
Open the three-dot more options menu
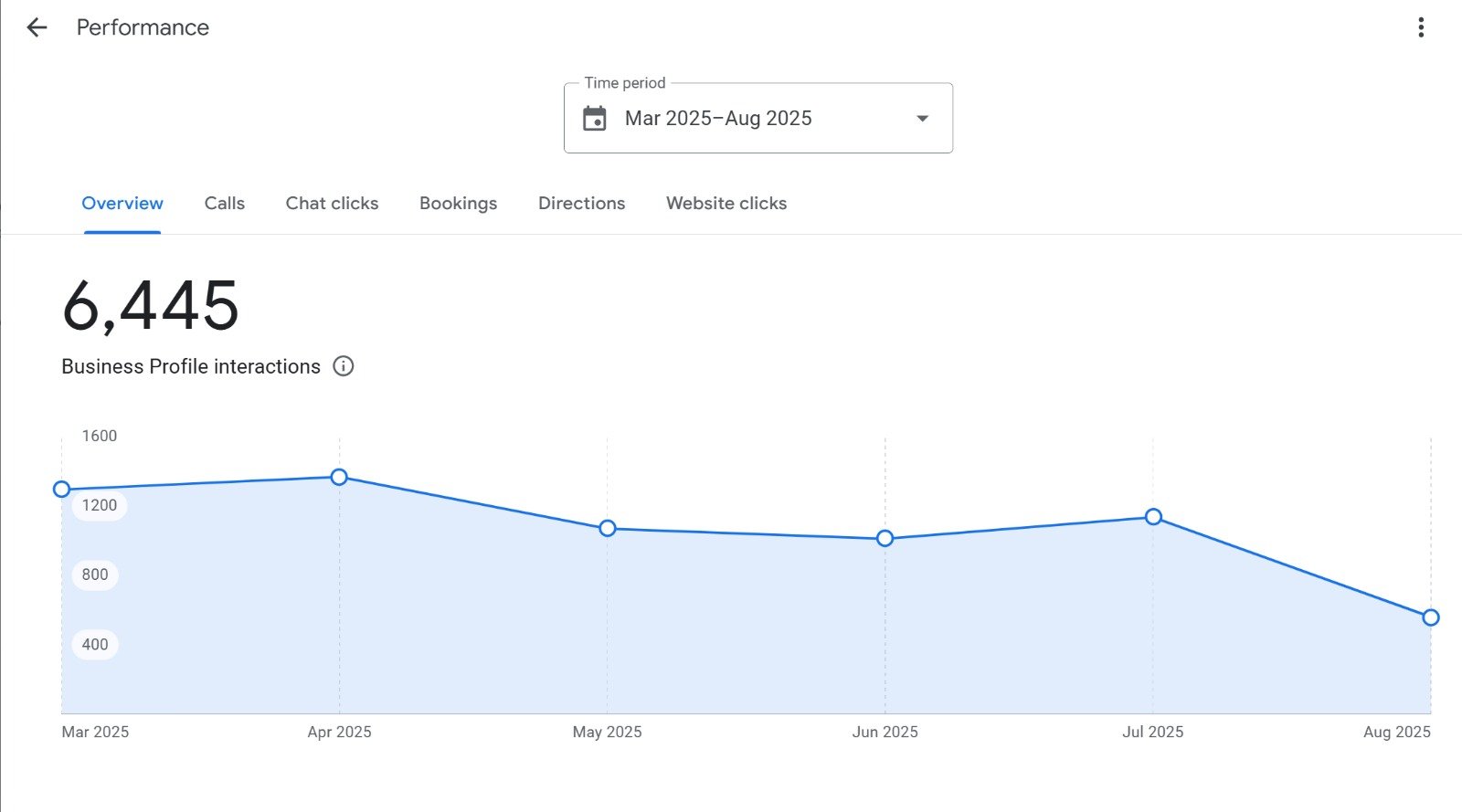(1420, 27)
